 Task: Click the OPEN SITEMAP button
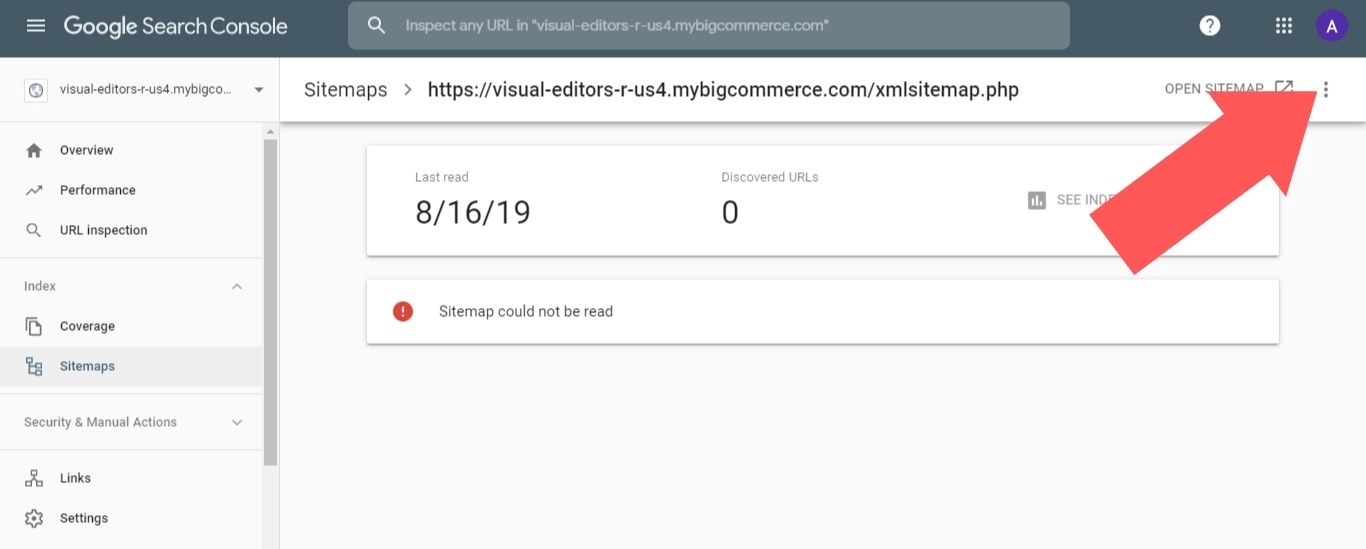click(x=1214, y=89)
